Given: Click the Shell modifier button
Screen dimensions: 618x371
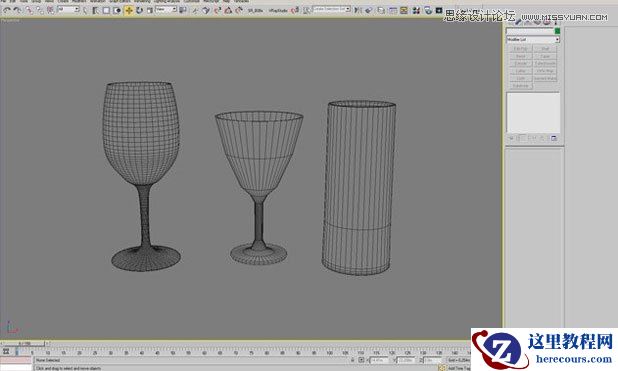Looking at the screenshot, I should coord(545,48).
